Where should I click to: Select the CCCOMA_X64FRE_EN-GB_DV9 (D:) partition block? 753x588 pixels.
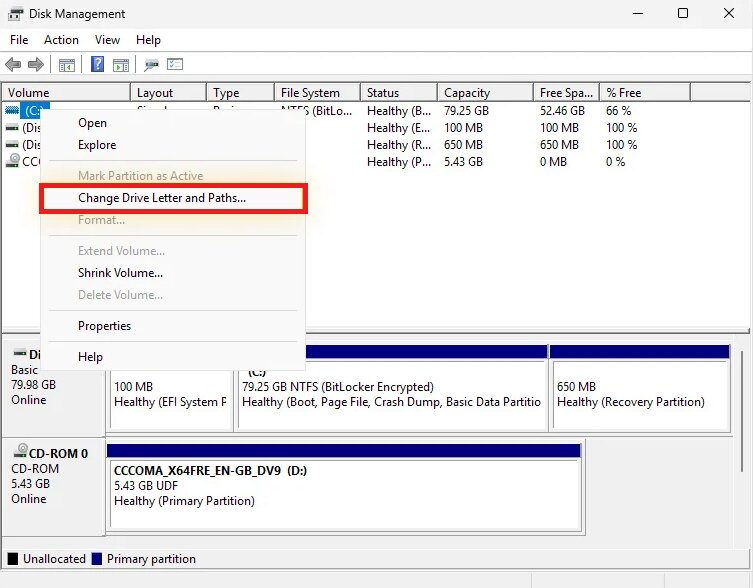[x=344, y=488]
